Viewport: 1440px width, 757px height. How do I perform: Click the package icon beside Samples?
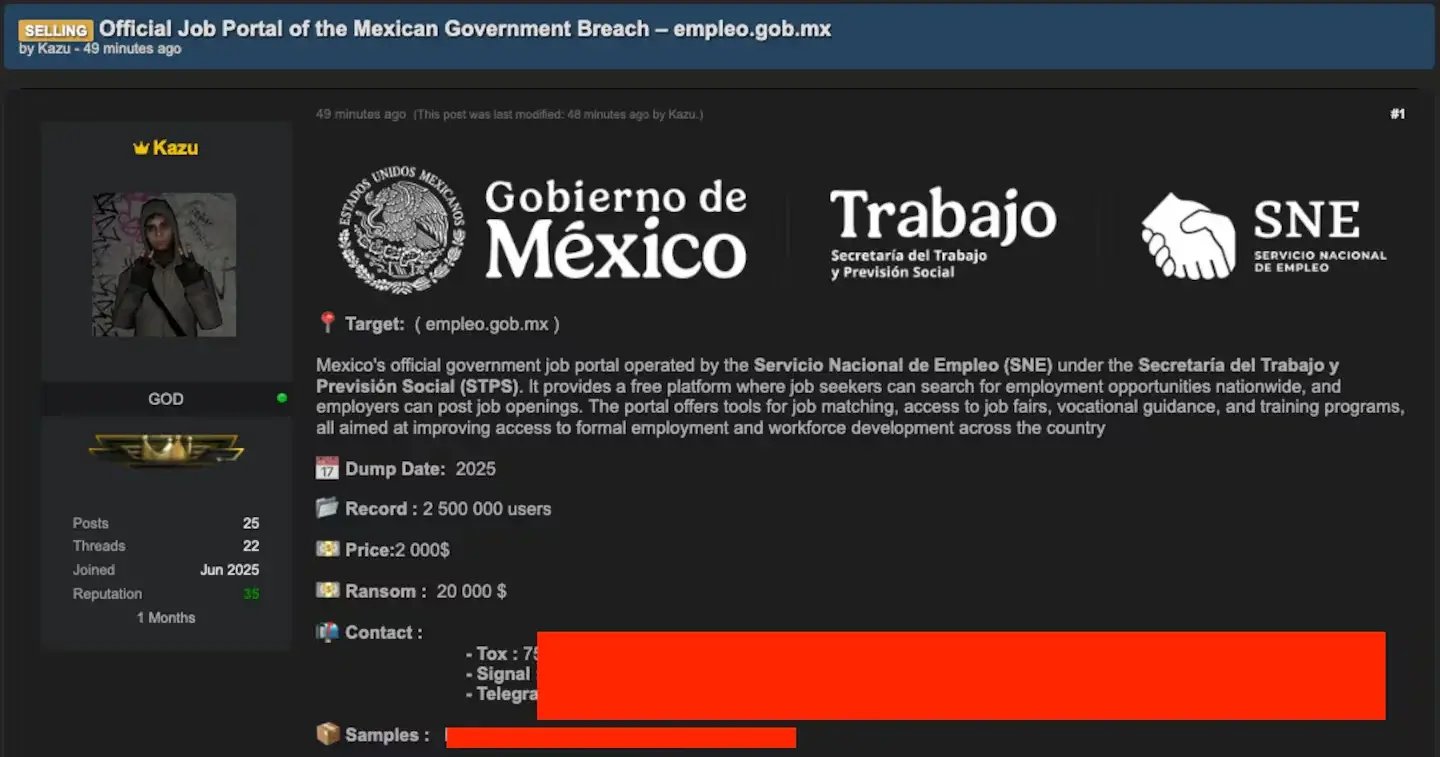pyautogui.click(x=327, y=735)
